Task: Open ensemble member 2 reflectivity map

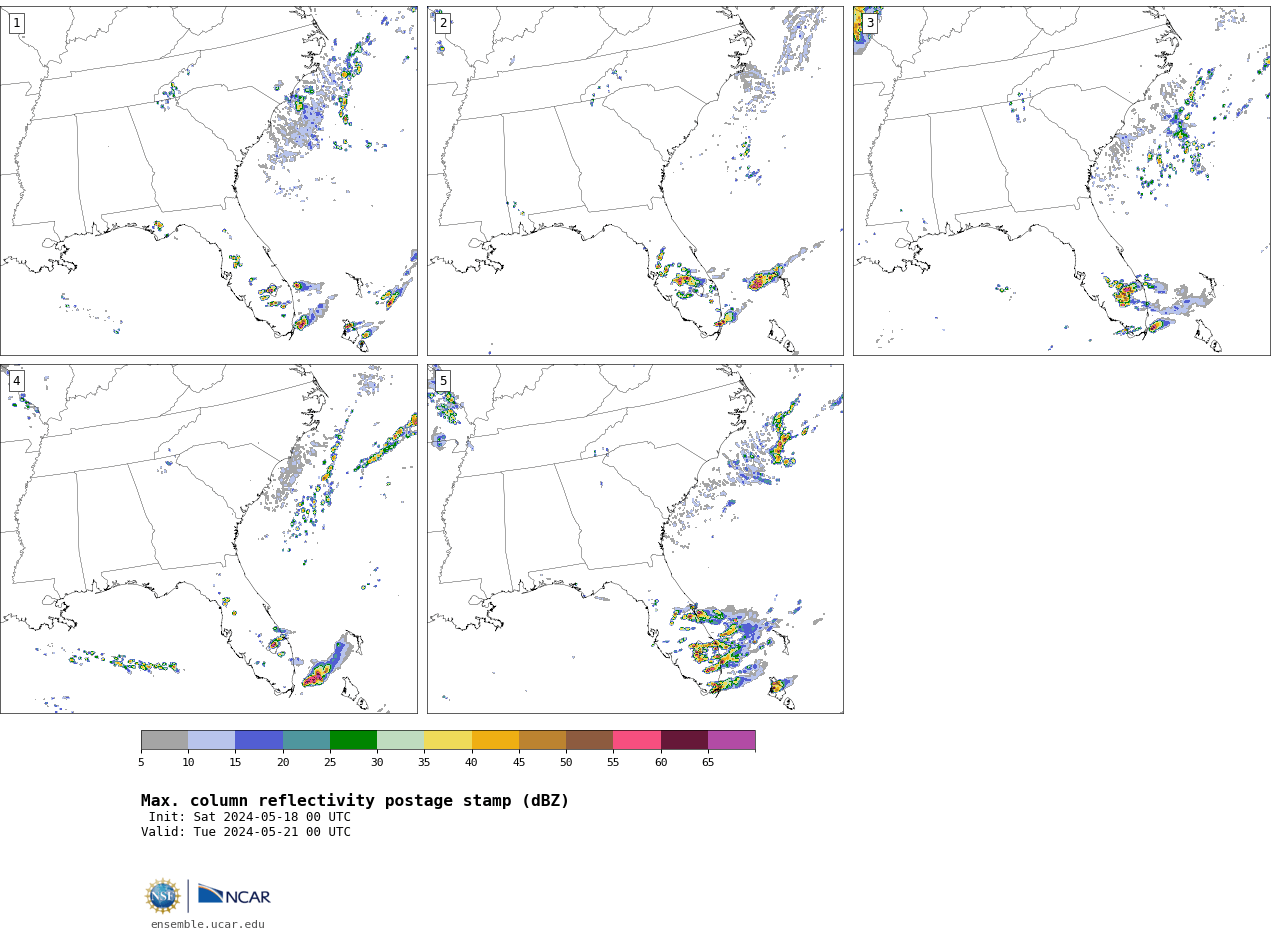Action: click(635, 181)
